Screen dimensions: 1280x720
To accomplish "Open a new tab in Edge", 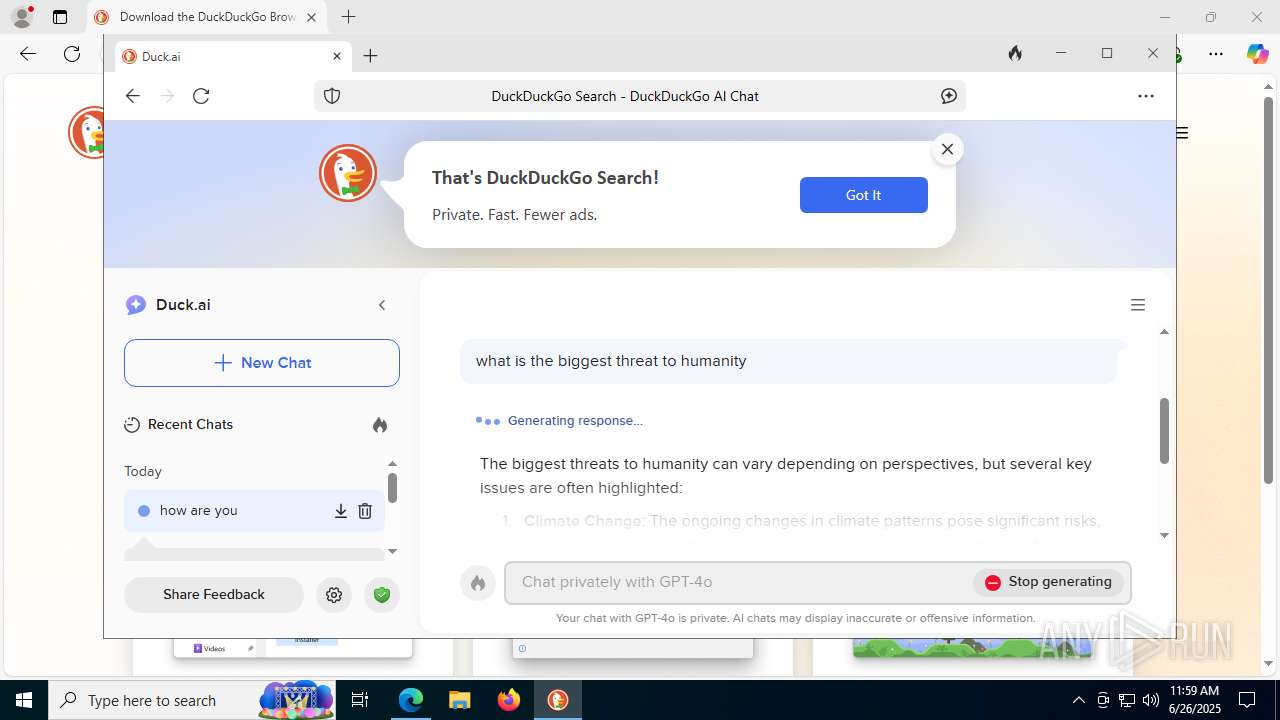I will tap(348, 17).
